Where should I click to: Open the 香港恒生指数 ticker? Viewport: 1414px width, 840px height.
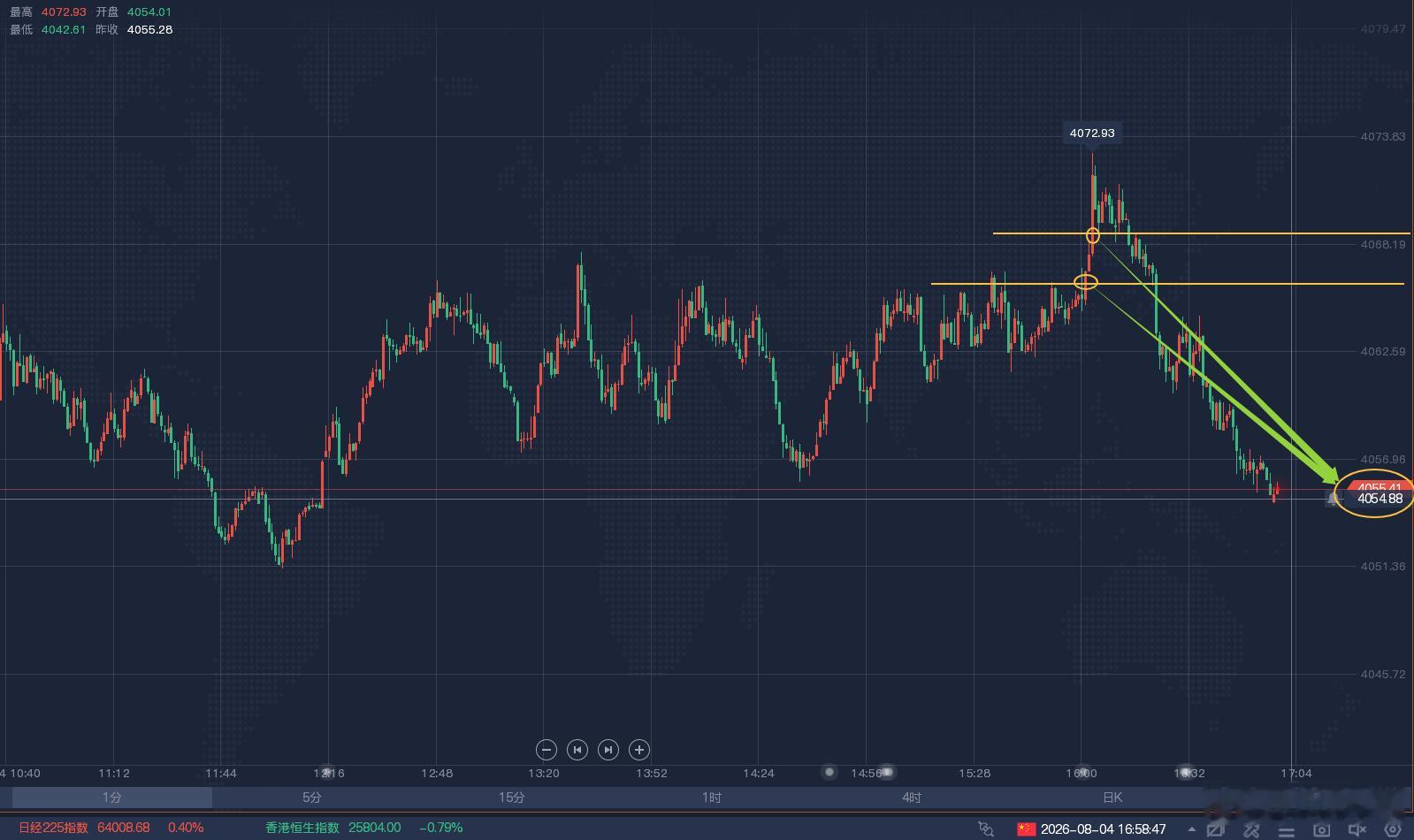click(302, 828)
